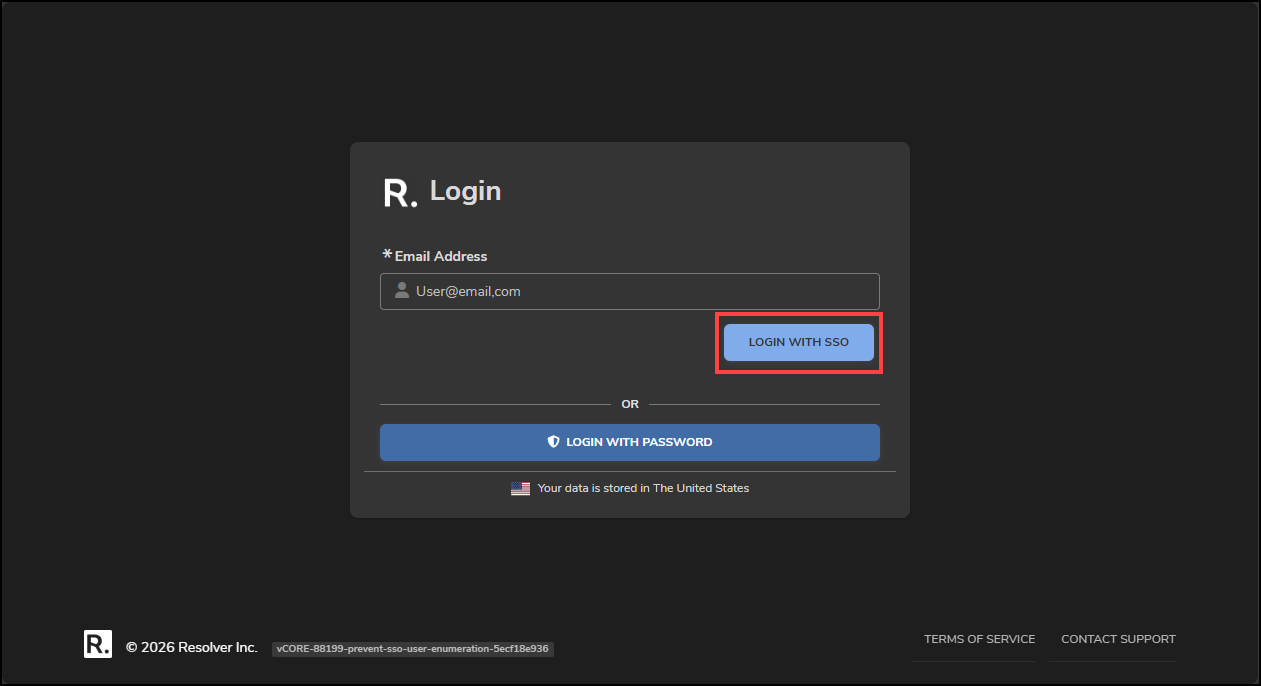Click the United States flag icon

pyautogui.click(x=520, y=489)
